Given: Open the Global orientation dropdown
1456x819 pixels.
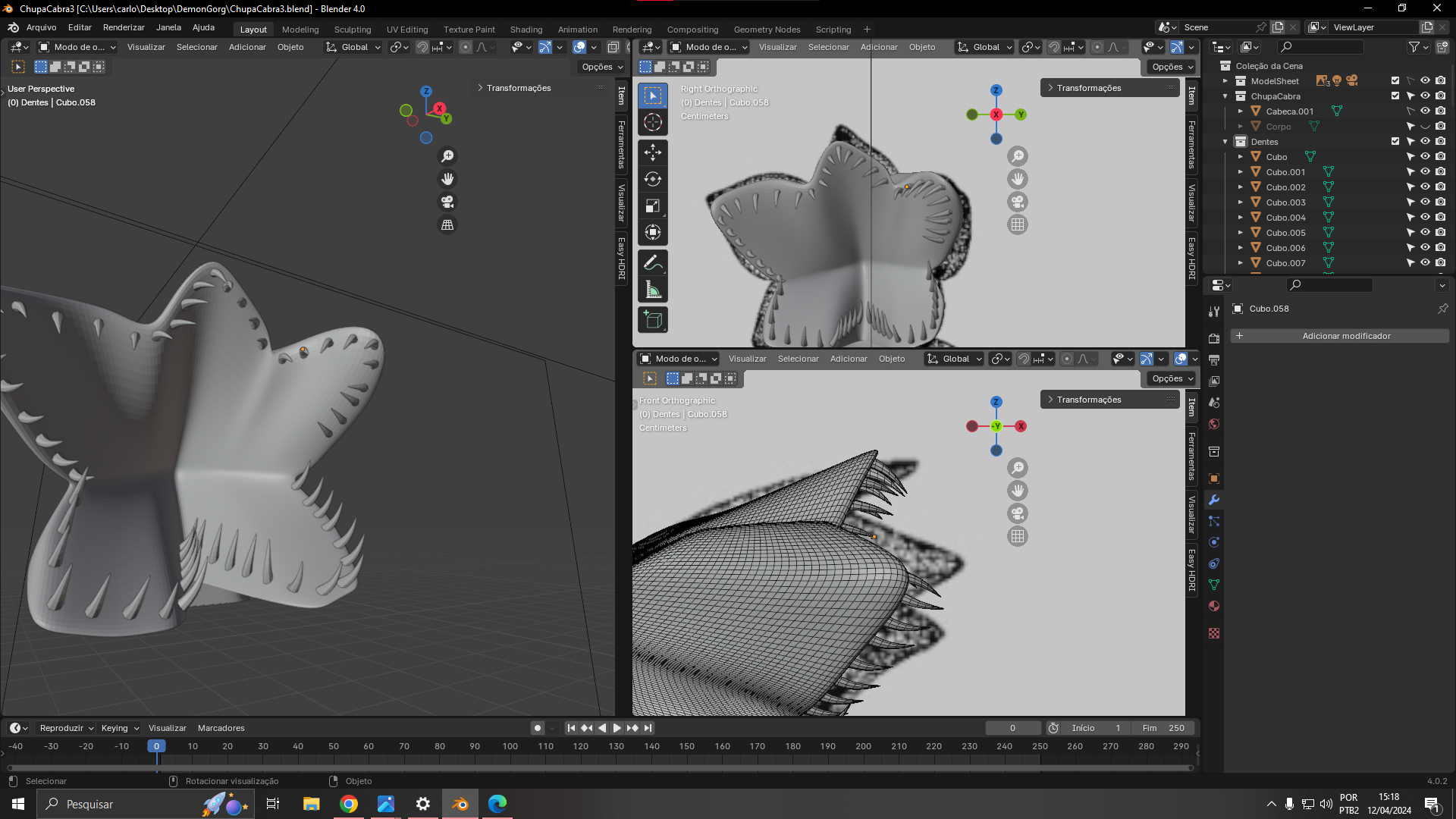Looking at the screenshot, I should (x=353, y=47).
